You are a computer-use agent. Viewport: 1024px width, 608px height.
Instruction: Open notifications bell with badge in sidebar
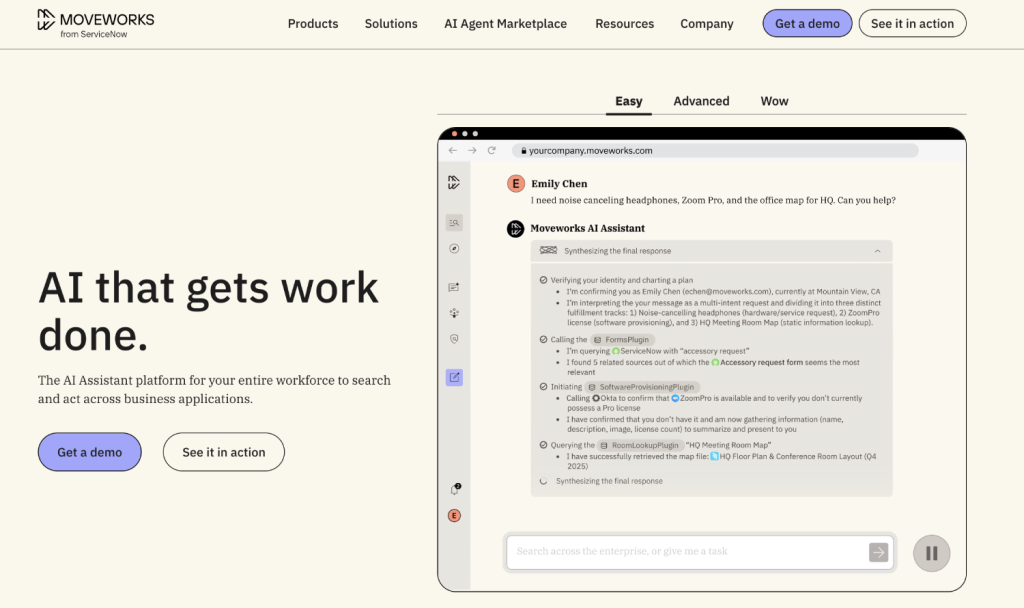[455, 489]
